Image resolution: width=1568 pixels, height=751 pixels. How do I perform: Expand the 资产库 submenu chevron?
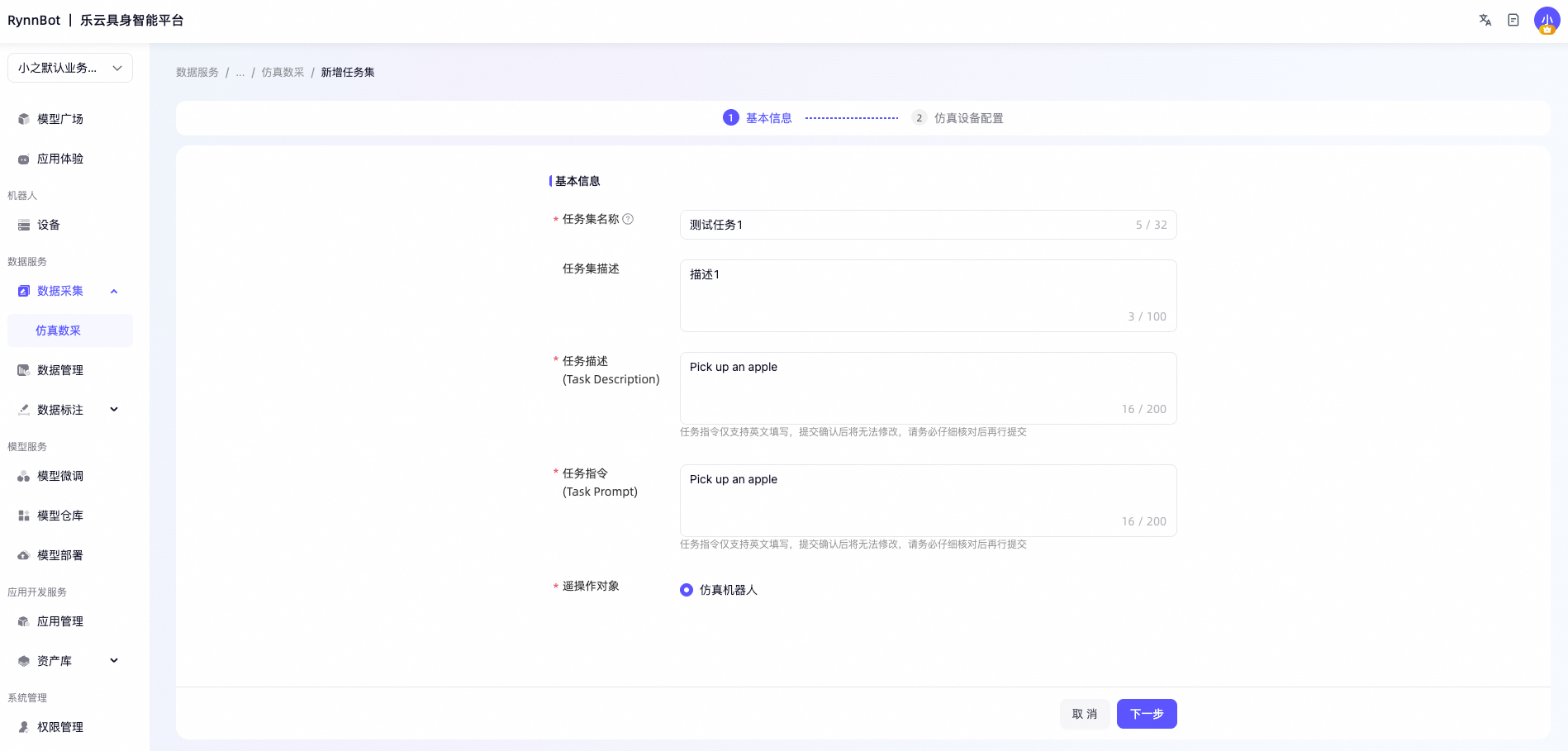(114, 661)
